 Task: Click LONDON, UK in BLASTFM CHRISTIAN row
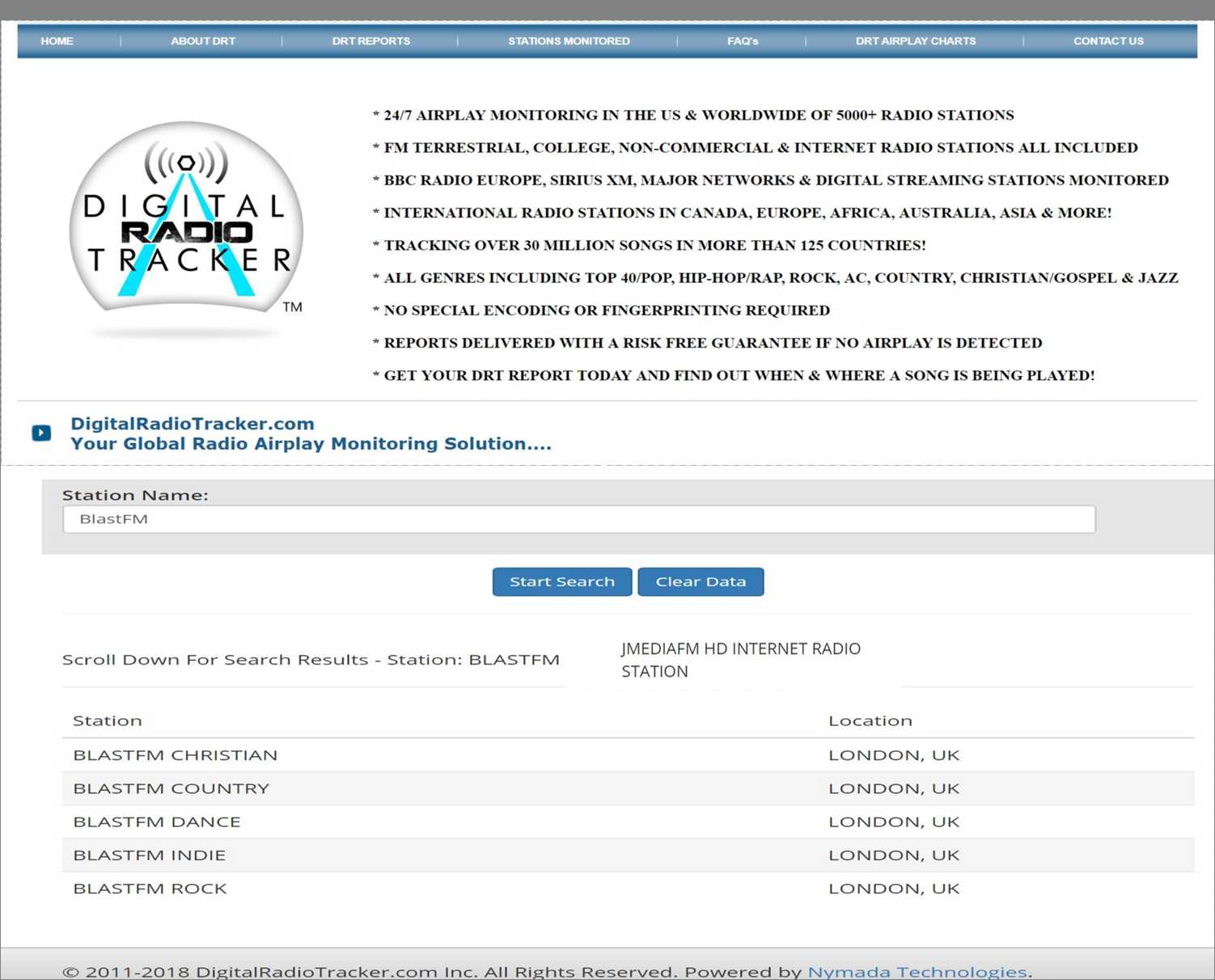[894, 755]
